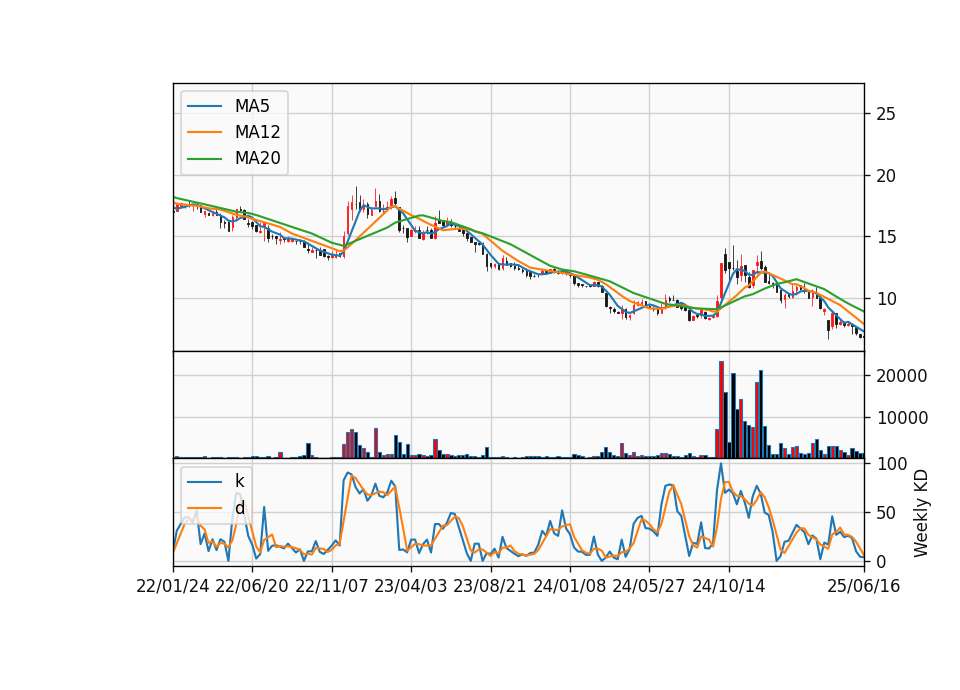This screenshot has width=960, height=690.
Task: Click the volume axis value 20000
Action: click(902, 376)
